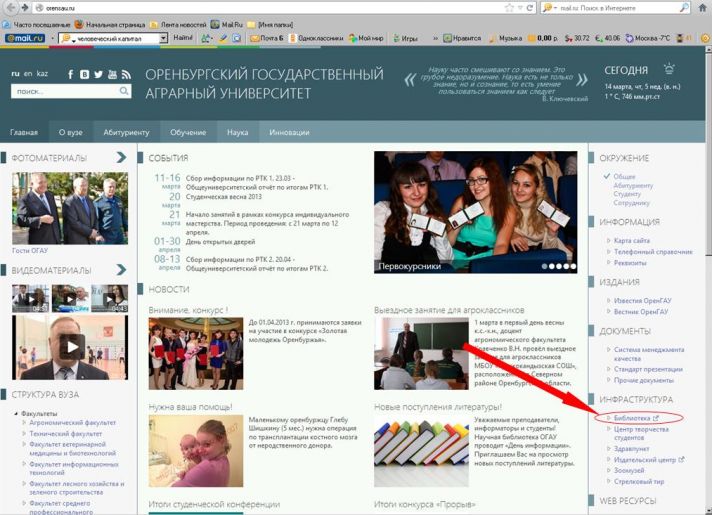
Task: Play the large video in Видеоматериалы
Action: coord(72,347)
